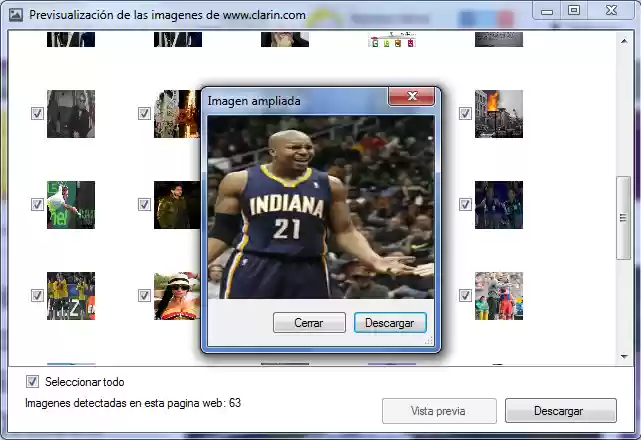The image size is (641, 440).
Task: Uncheck the checkbox beside the green goalkeeper thumbnail
Action: coord(37,204)
